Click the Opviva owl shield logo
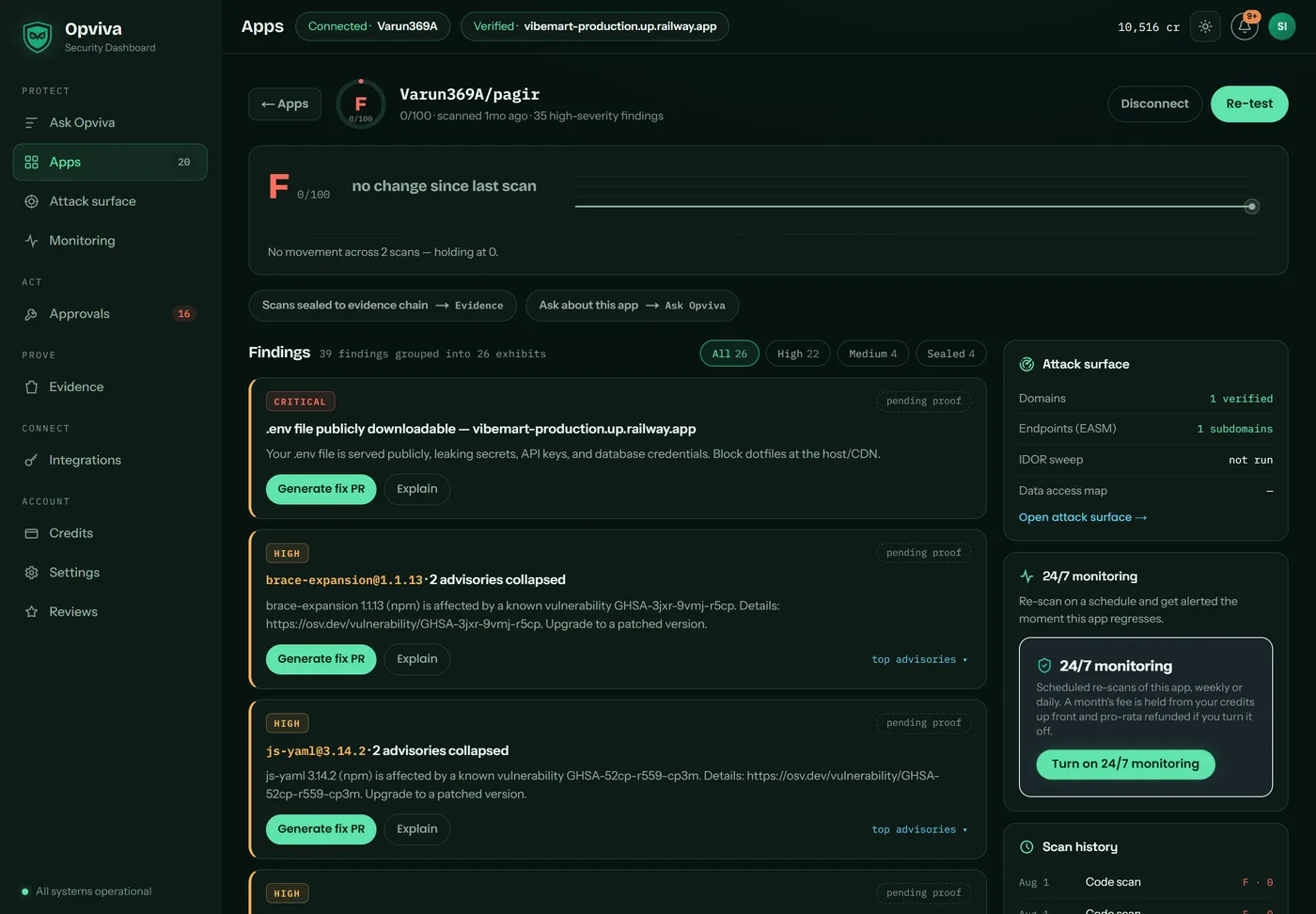The width and height of the screenshot is (1316, 914). [x=38, y=37]
